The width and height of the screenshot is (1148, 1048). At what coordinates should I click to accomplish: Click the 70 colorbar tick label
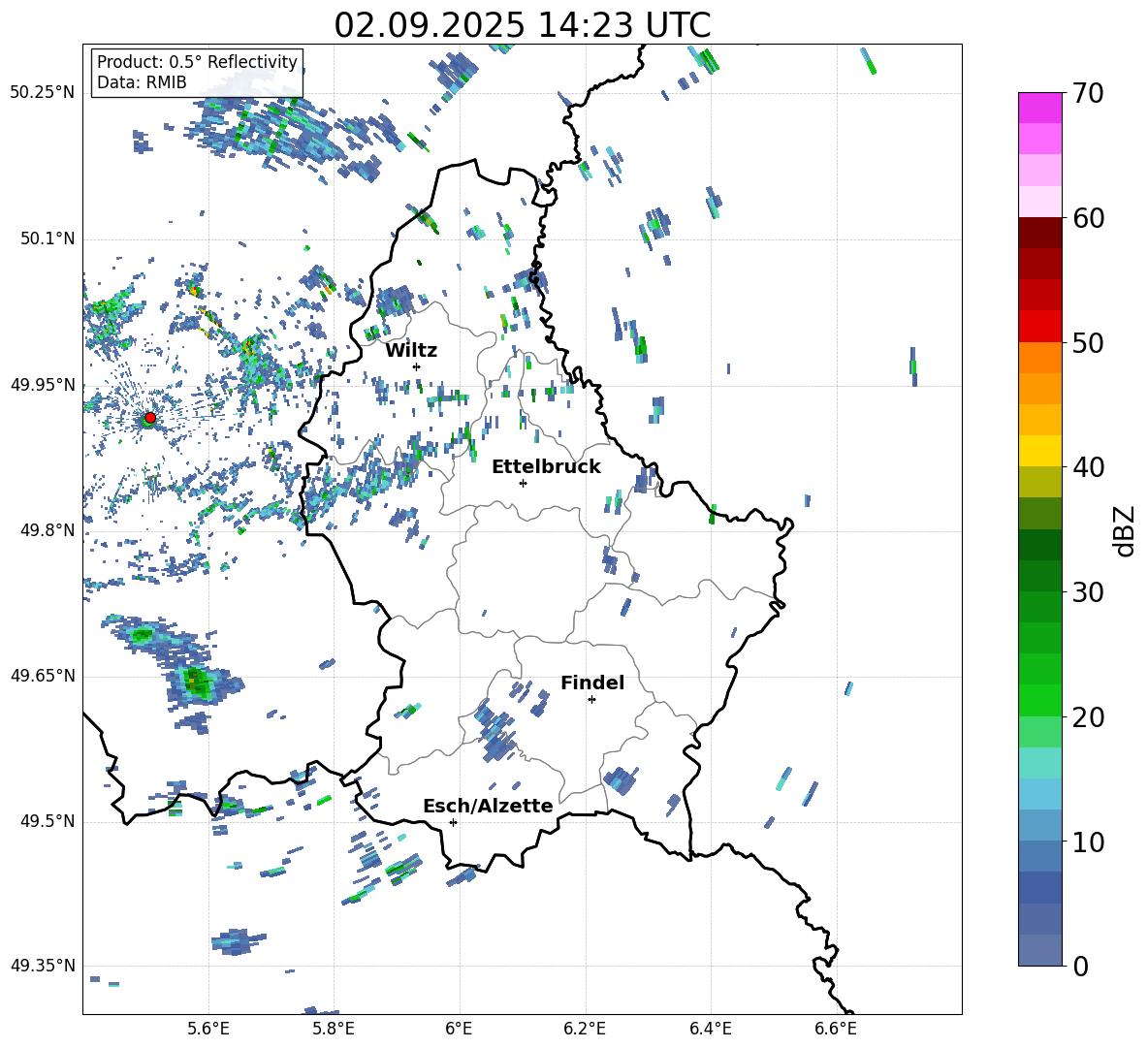point(1088,93)
